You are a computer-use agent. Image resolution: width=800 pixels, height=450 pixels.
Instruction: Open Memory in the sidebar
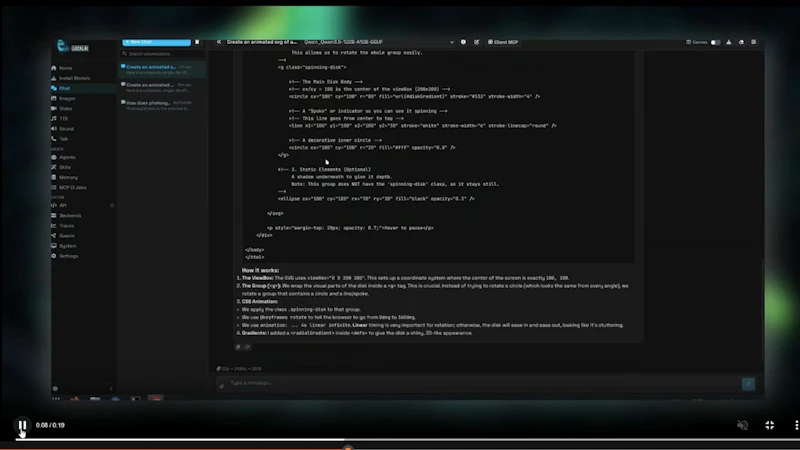point(68,178)
